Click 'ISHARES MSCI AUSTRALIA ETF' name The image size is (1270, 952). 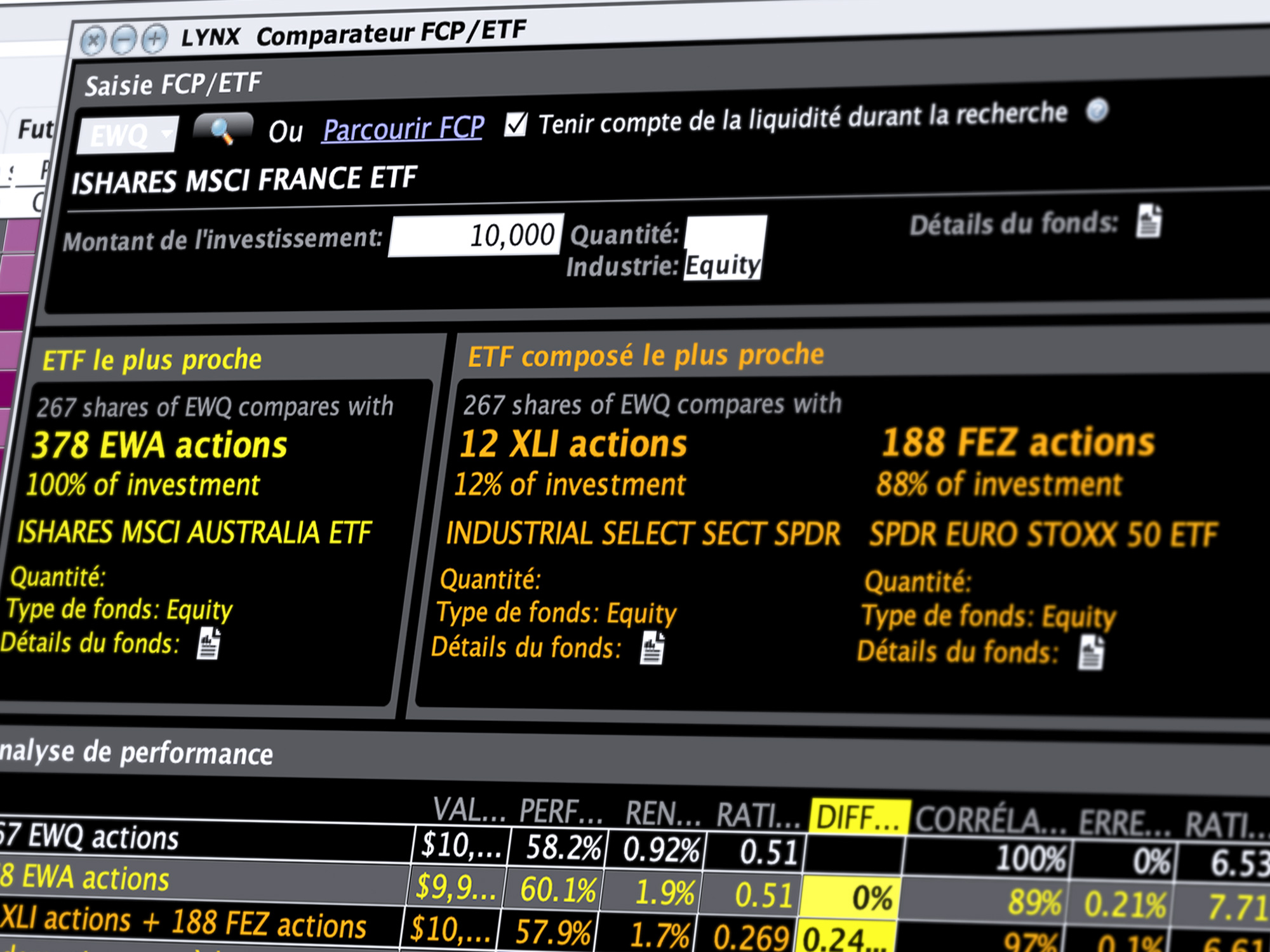[x=194, y=532]
